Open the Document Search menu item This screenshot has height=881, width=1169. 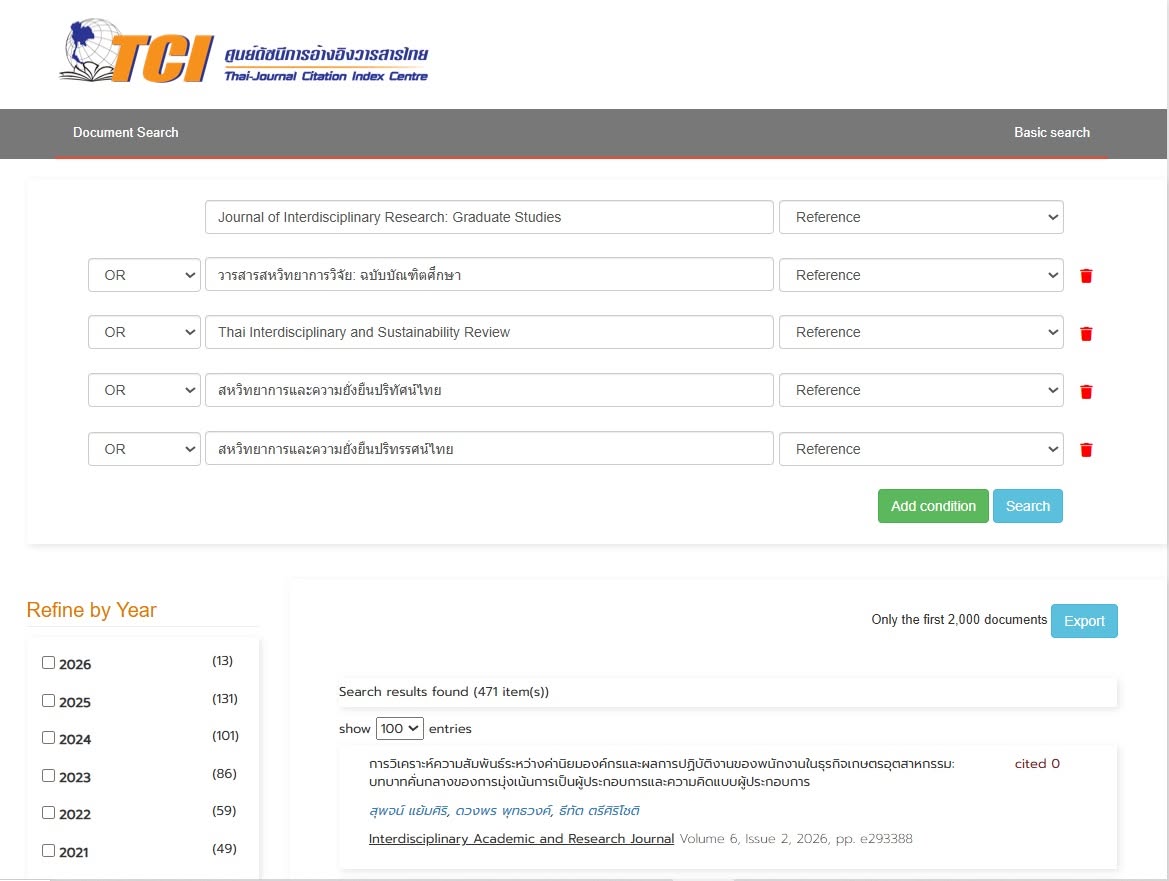pos(125,132)
